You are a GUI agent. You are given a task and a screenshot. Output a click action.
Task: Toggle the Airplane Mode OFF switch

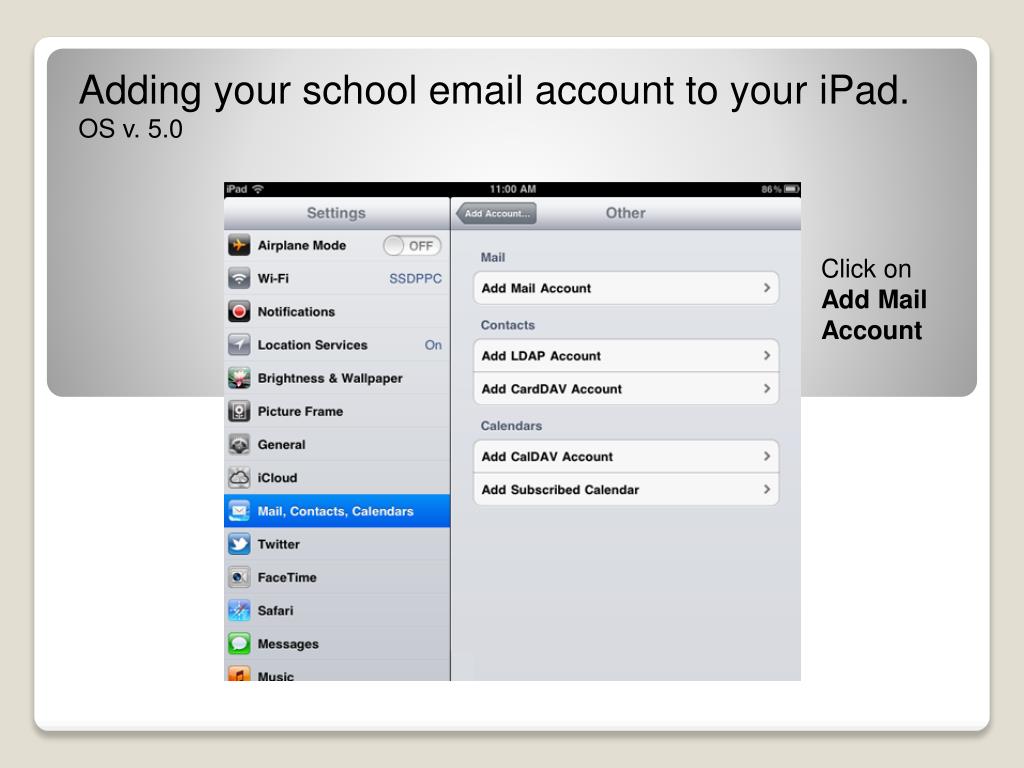412,246
